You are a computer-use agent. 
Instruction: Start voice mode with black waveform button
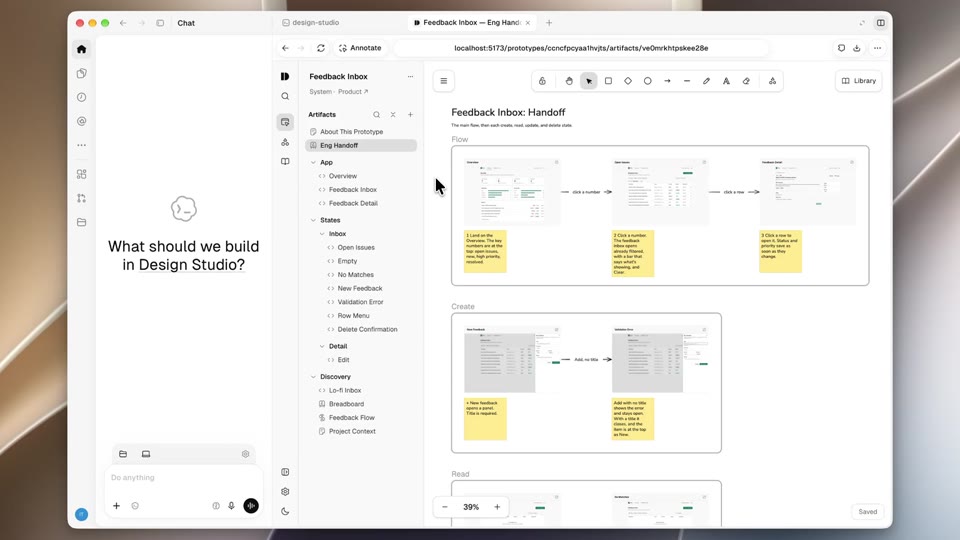pyautogui.click(x=251, y=506)
